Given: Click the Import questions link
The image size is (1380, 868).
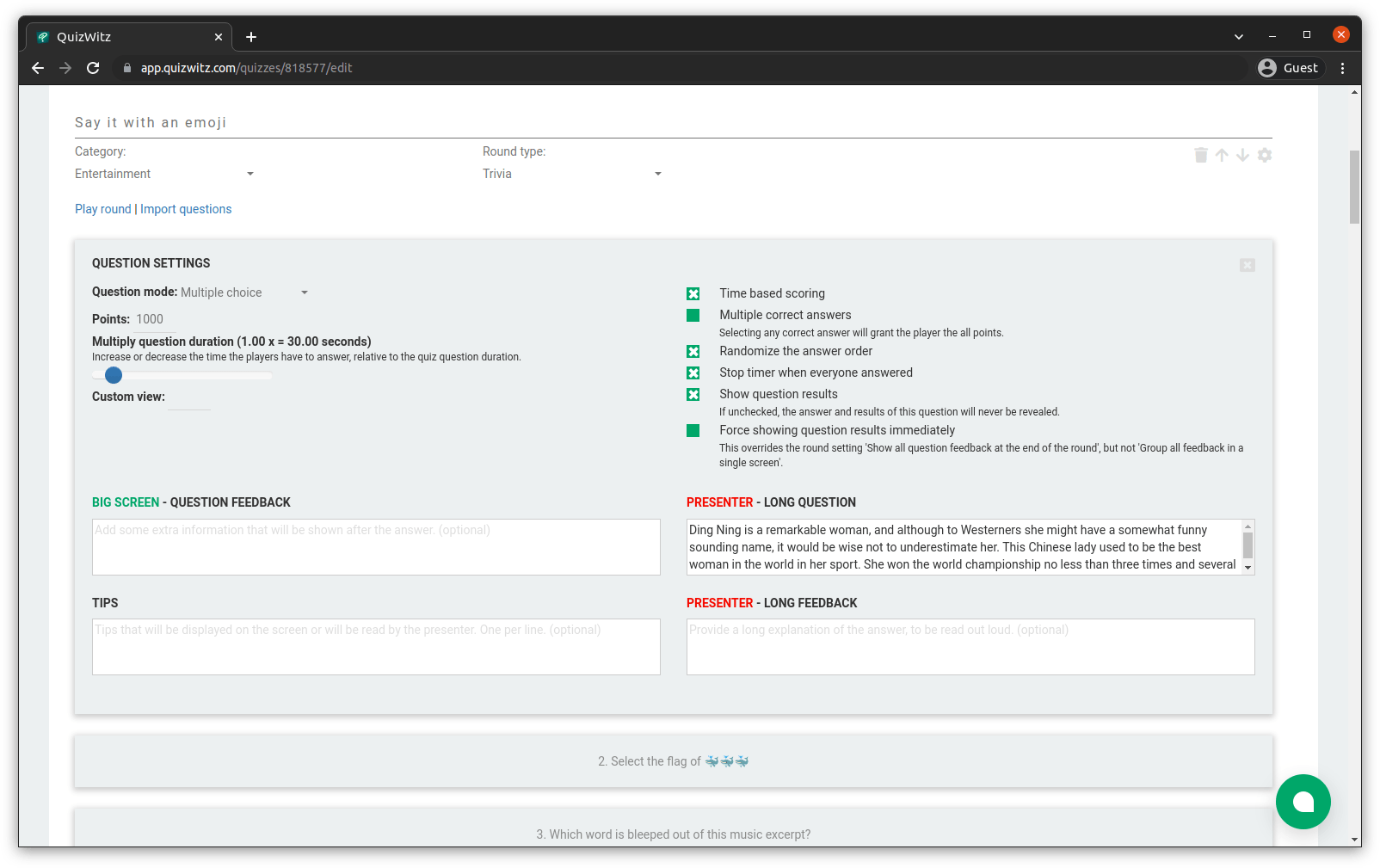Looking at the screenshot, I should [186, 209].
